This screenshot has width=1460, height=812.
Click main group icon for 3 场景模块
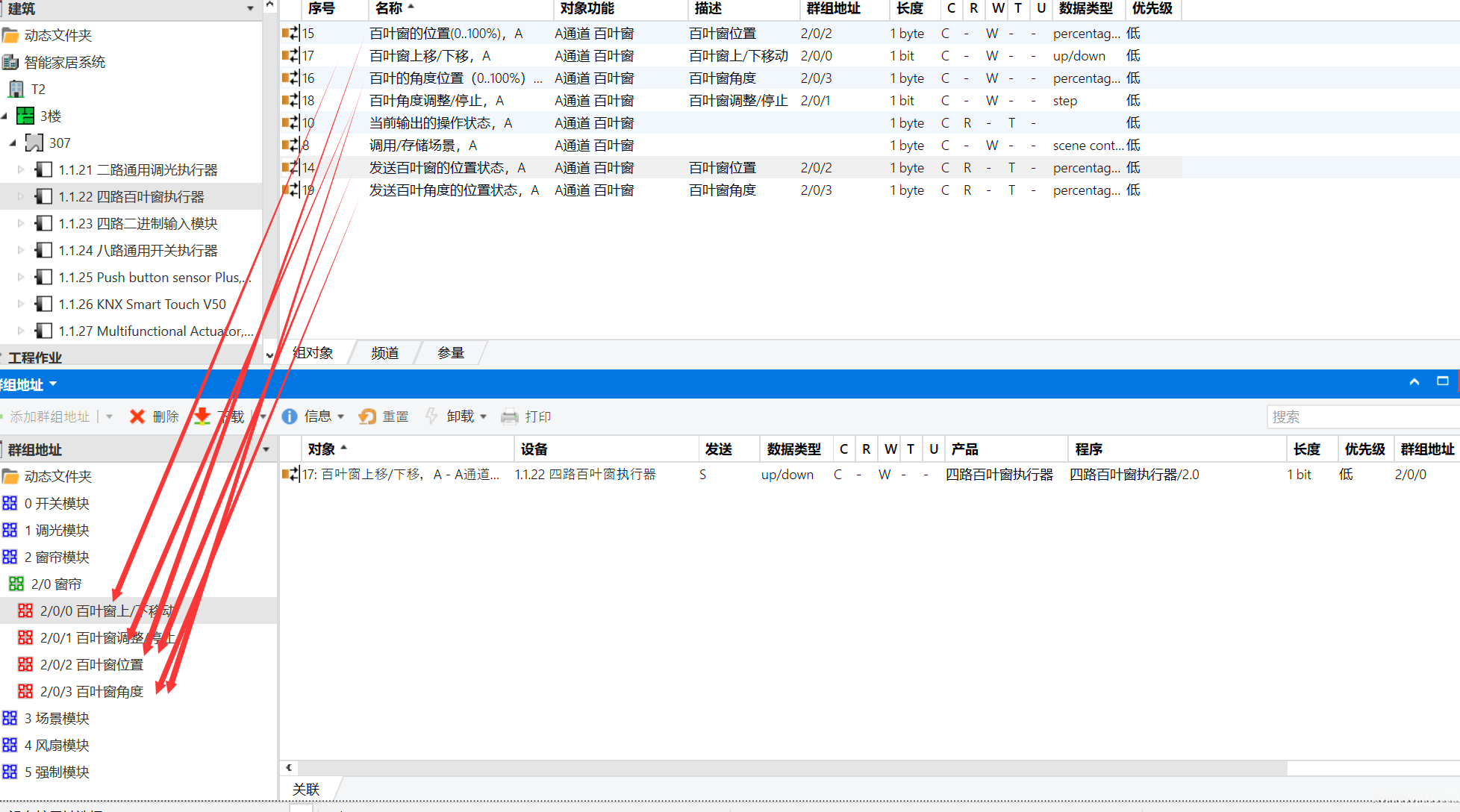pos(10,719)
